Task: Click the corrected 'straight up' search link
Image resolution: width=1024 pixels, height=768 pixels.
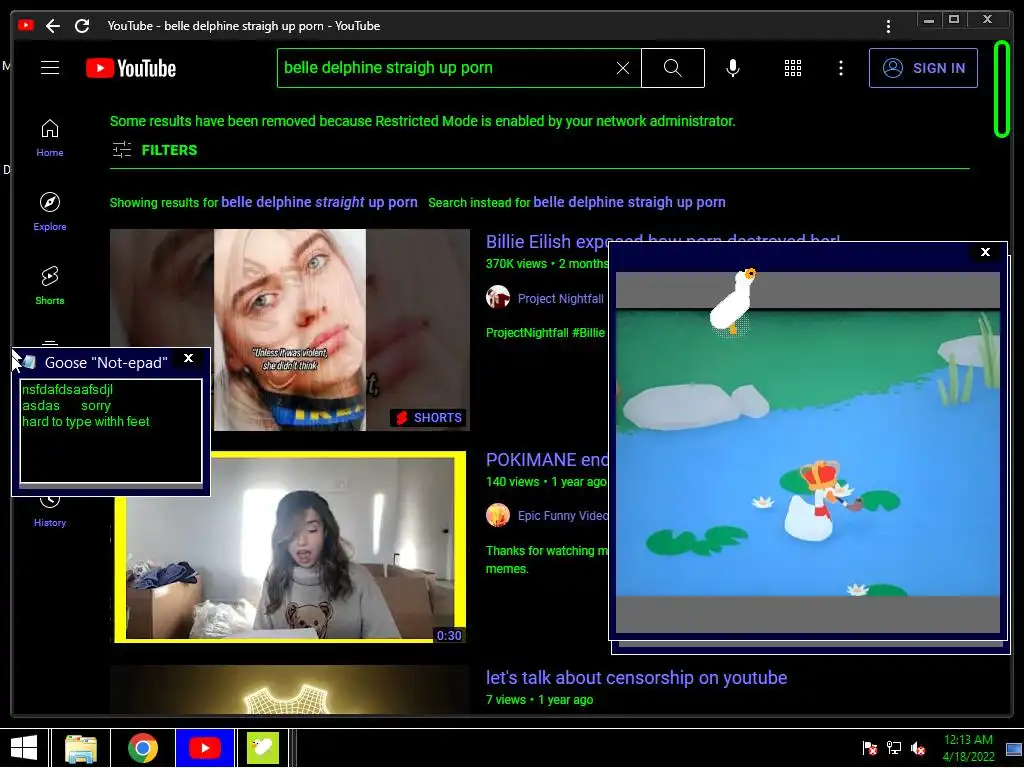Action: (x=319, y=202)
